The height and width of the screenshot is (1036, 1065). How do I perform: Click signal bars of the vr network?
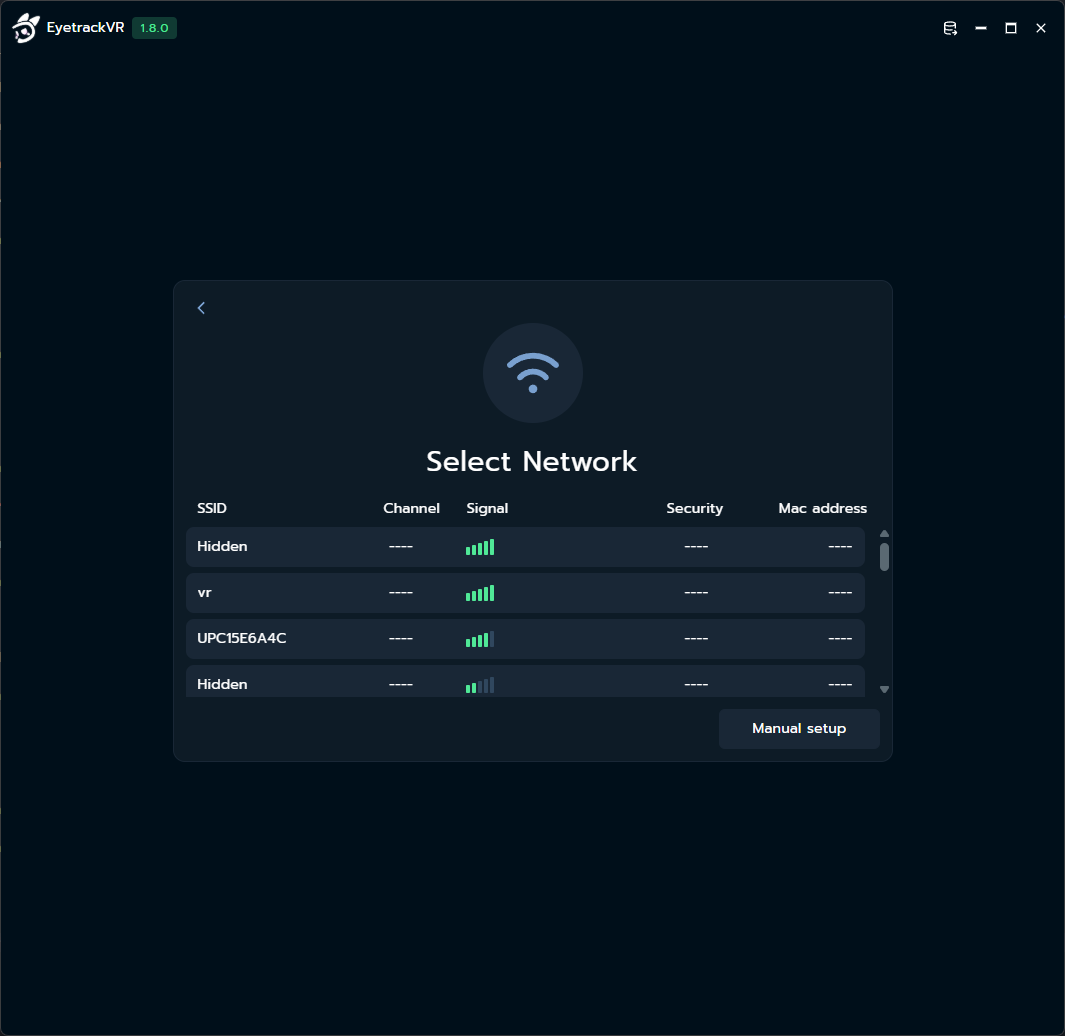[x=480, y=593]
